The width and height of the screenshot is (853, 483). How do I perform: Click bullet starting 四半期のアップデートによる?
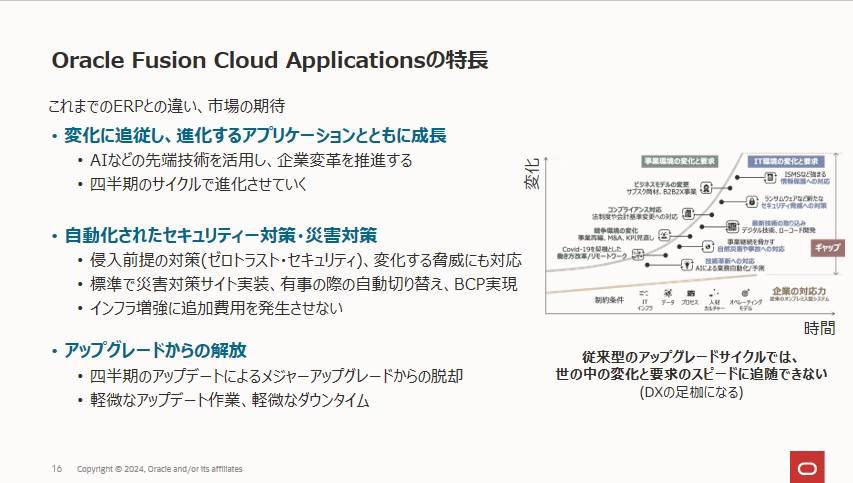click(x=276, y=376)
